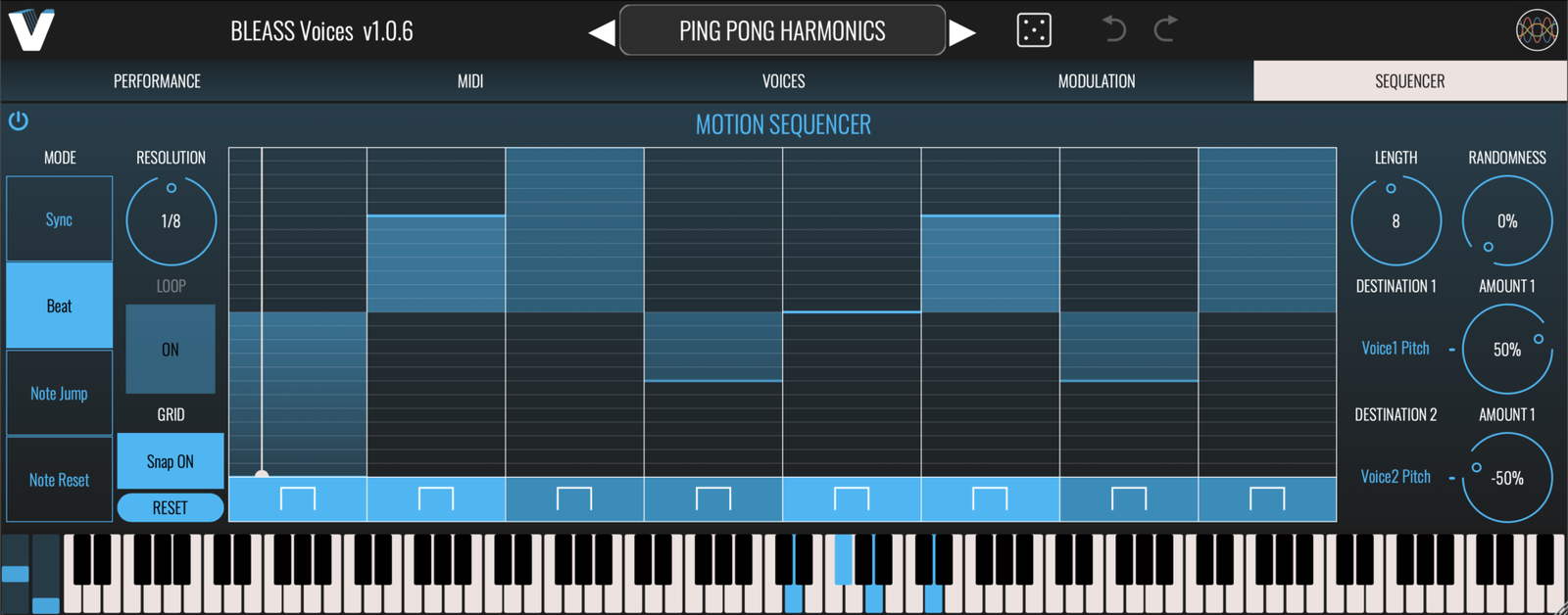Go to the next preset with right arrow
Screen dimensions: 1568x615
(963, 32)
